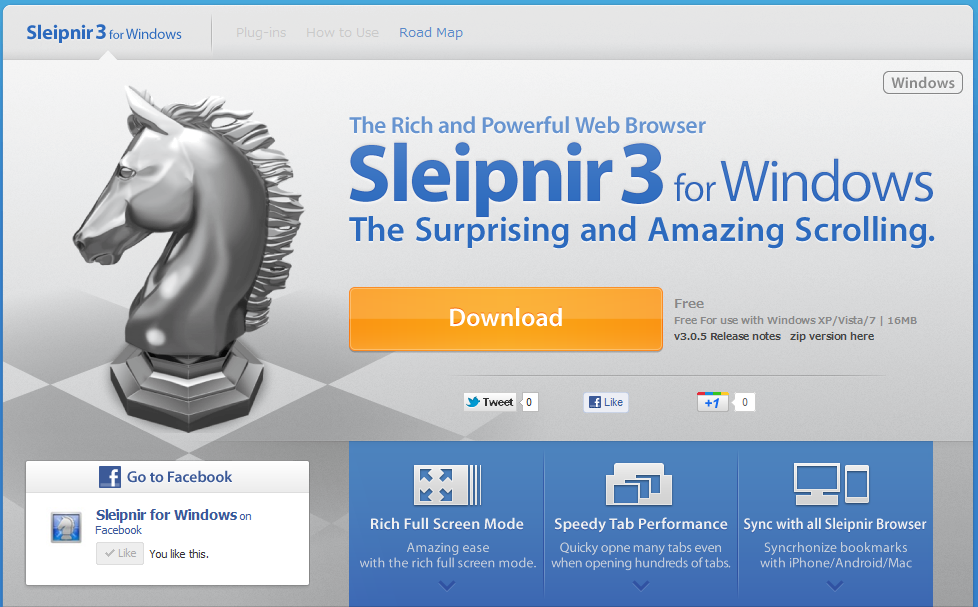Click the Google +1 button
Viewport: 978px width, 607px height.
[712, 402]
